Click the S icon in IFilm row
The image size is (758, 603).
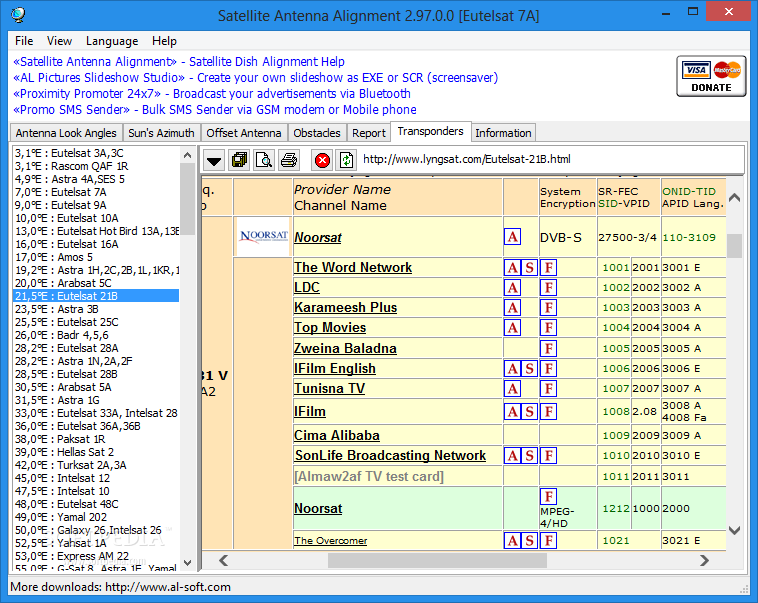pyautogui.click(x=529, y=412)
